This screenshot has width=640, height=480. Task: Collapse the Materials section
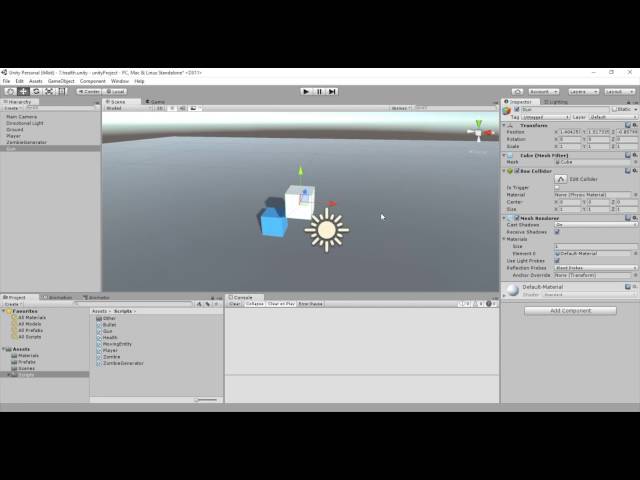point(504,239)
